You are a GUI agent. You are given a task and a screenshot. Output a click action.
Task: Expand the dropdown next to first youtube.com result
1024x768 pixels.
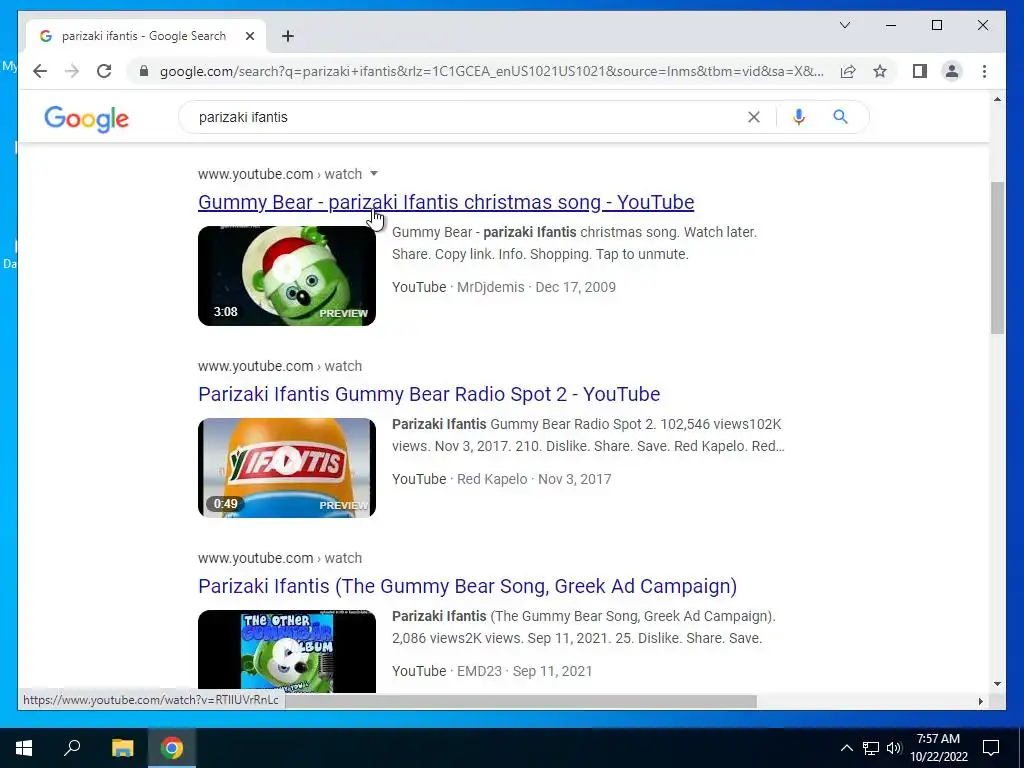[x=374, y=174]
